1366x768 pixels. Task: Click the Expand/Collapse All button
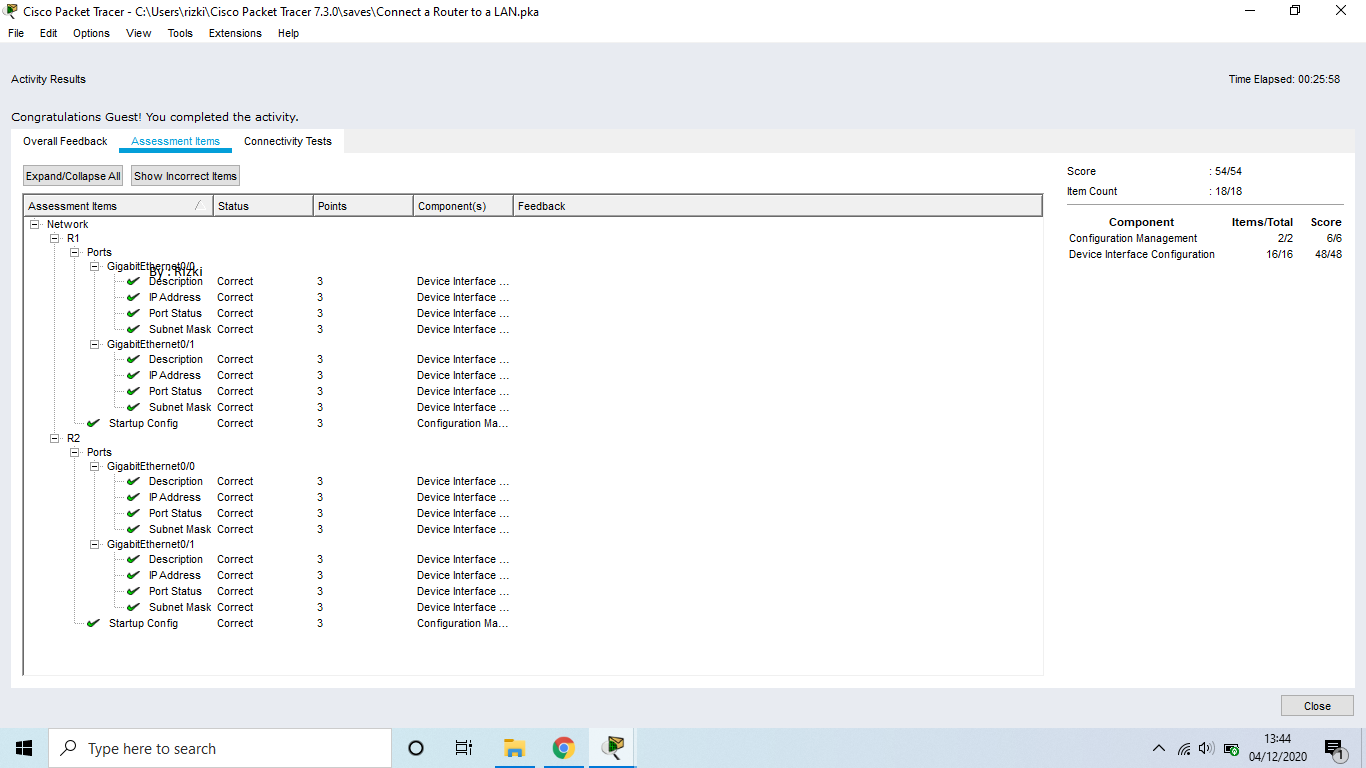pos(73,176)
